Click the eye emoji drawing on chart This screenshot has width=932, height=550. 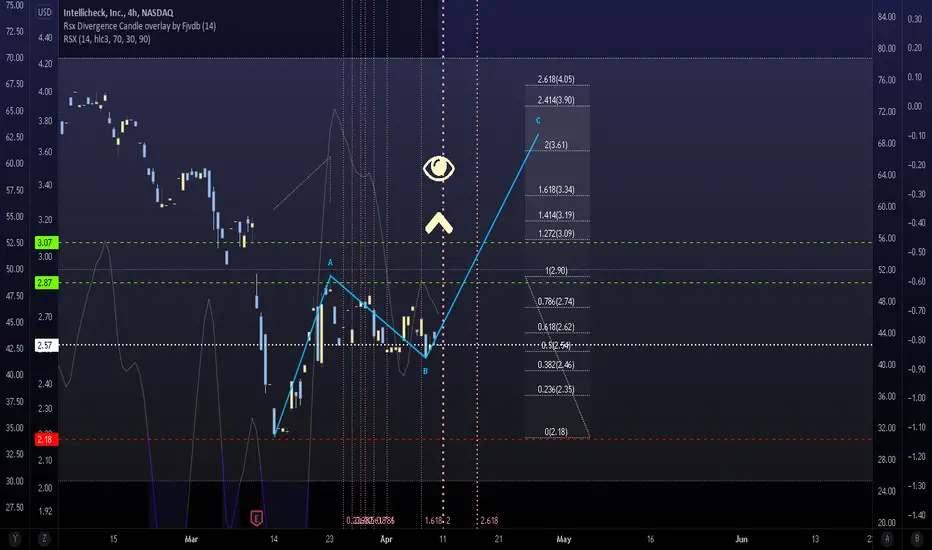point(439,168)
